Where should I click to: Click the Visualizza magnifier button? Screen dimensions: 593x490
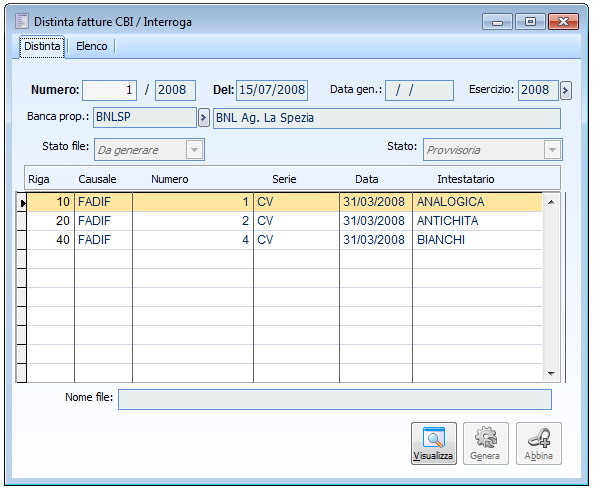tap(433, 443)
